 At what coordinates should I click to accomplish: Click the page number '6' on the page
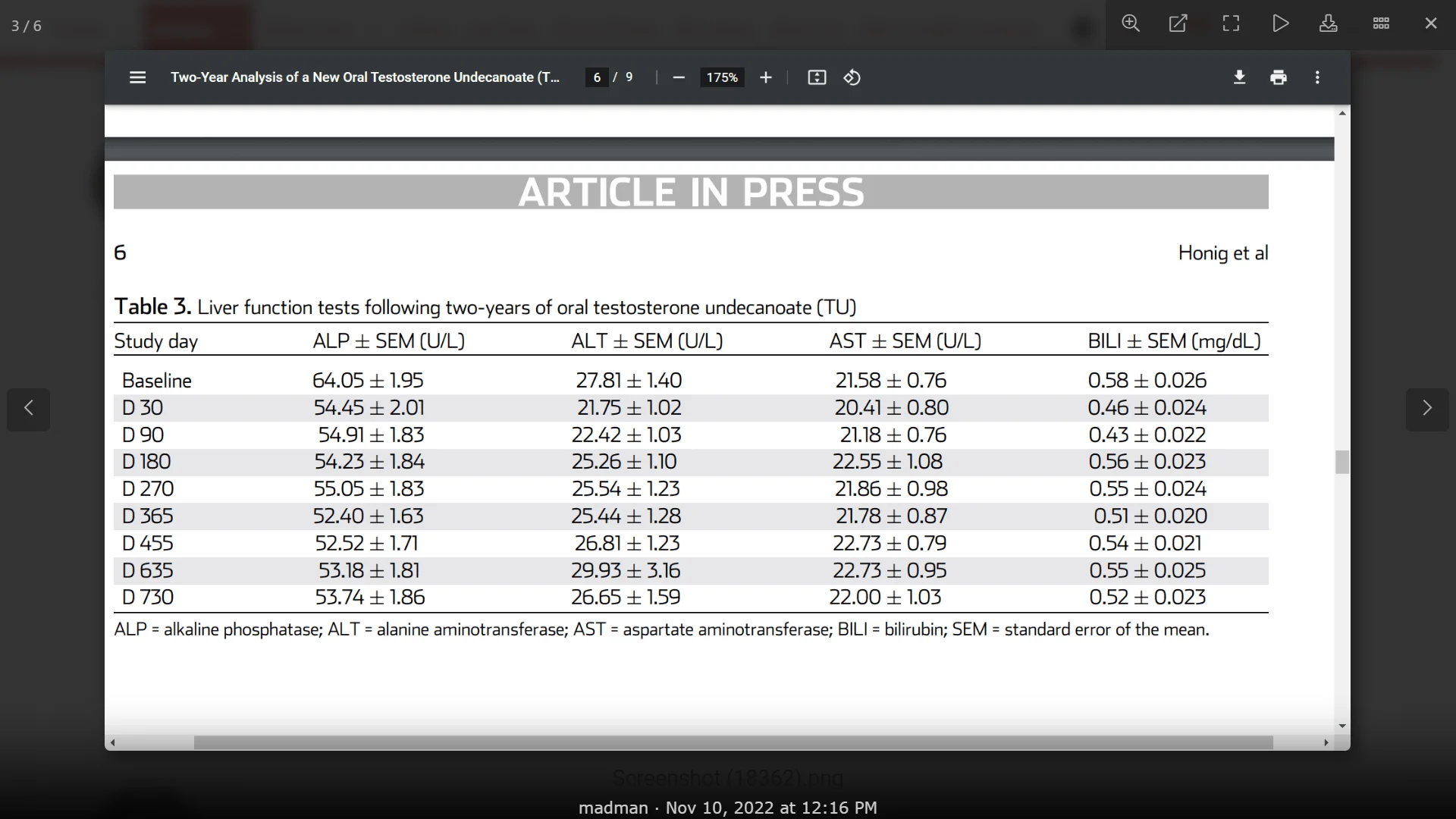[x=120, y=253]
